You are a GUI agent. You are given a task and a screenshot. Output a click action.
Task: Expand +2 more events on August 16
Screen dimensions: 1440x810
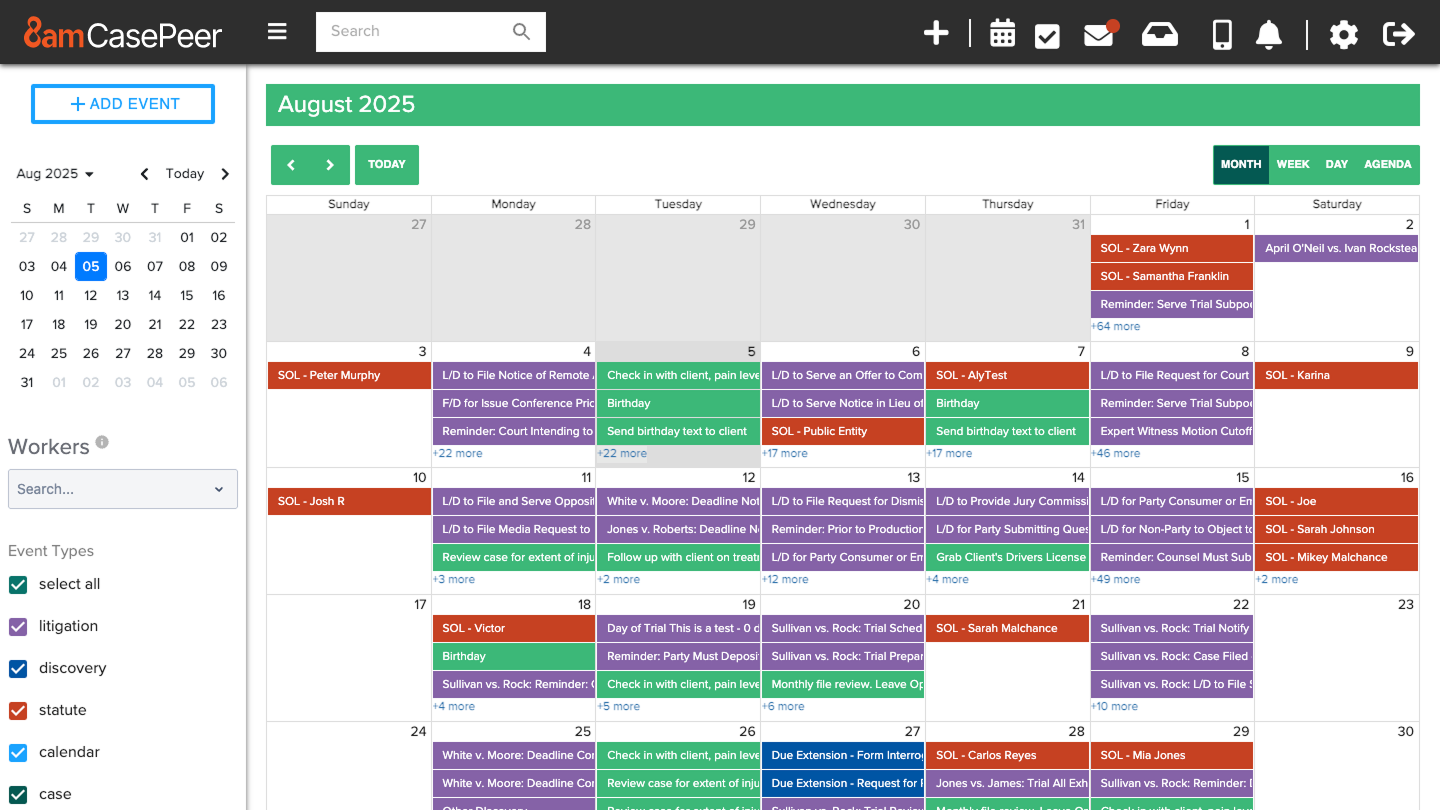pos(1277,579)
